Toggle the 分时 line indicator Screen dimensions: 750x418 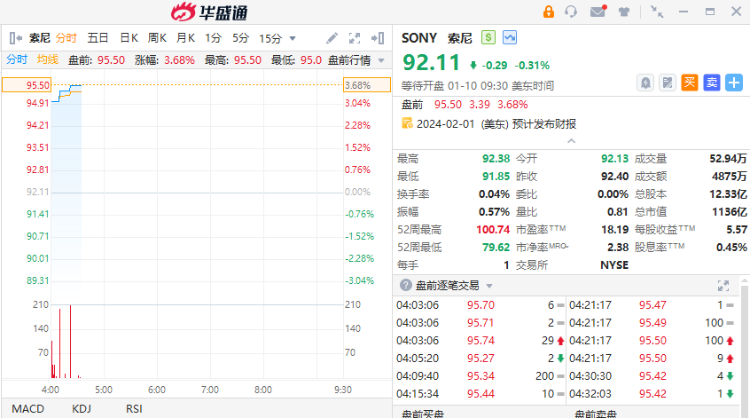(18, 59)
